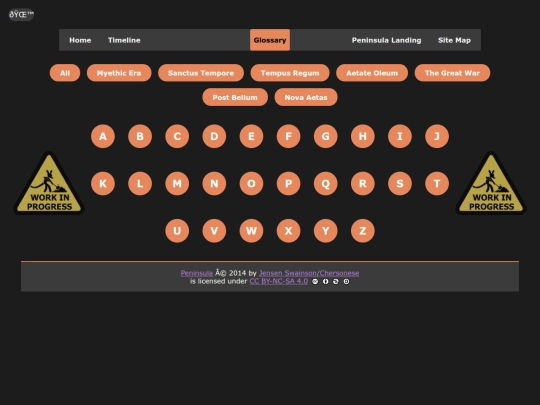Screen dimensions: 540x405
Task: Jump to glossary letter G
Action: coord(326,136)
